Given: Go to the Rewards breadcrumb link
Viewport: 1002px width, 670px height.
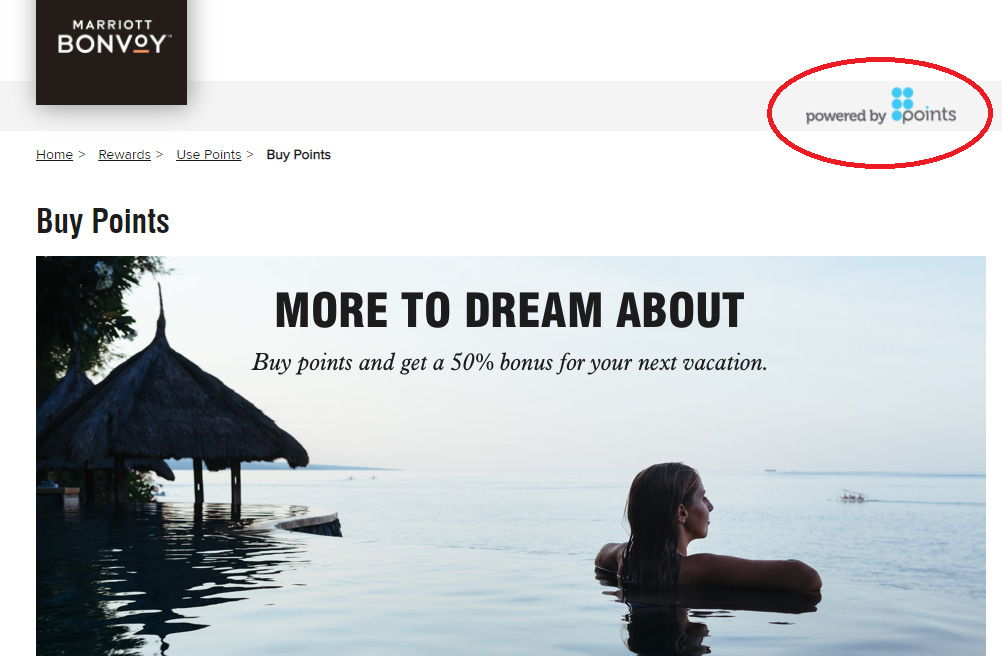Looking at the screenshot, I should click(x=125, y=155).
